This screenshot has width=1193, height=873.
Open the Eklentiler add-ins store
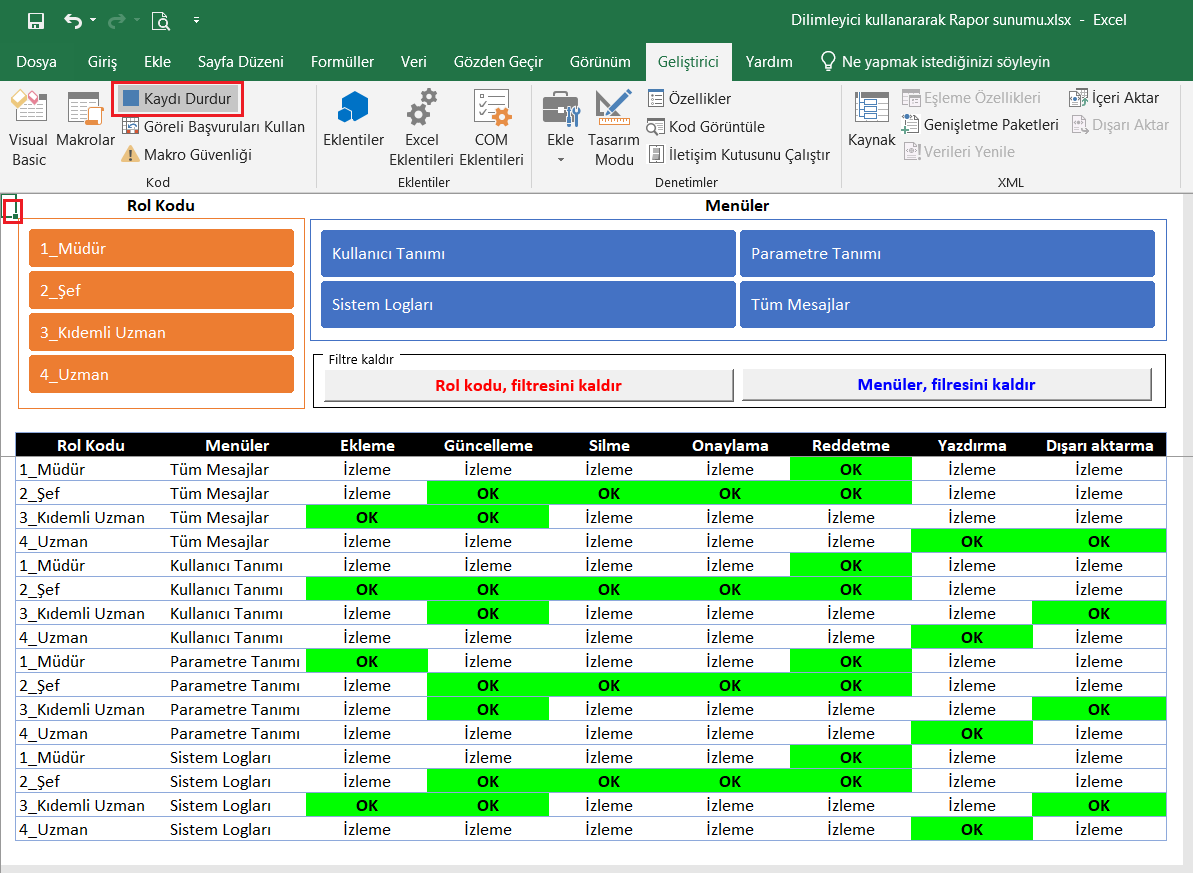click(353, 119)
